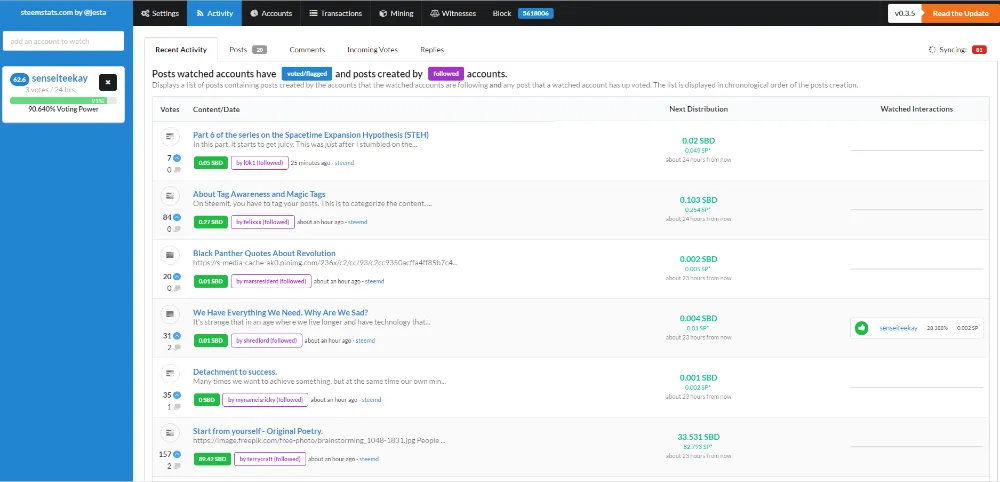The image size is (1000, 482).
Task: Click post icon beside Black Panther post
Action: pos(170,254)
